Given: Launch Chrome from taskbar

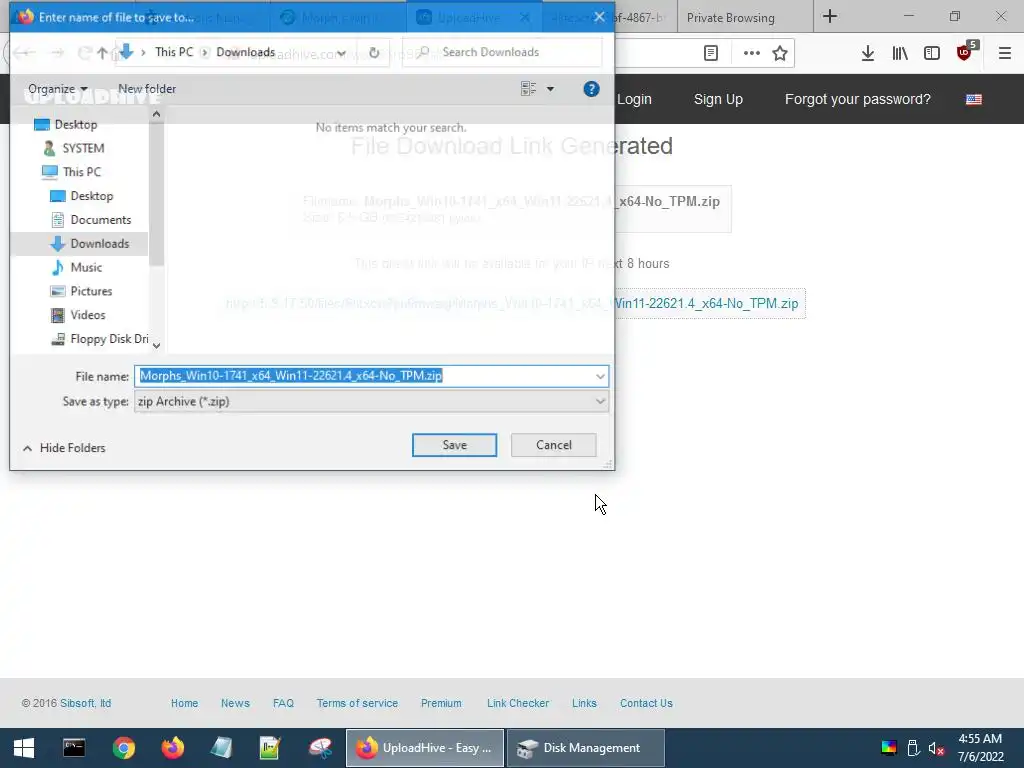Looking at the screenshot, I should (123, 748).
